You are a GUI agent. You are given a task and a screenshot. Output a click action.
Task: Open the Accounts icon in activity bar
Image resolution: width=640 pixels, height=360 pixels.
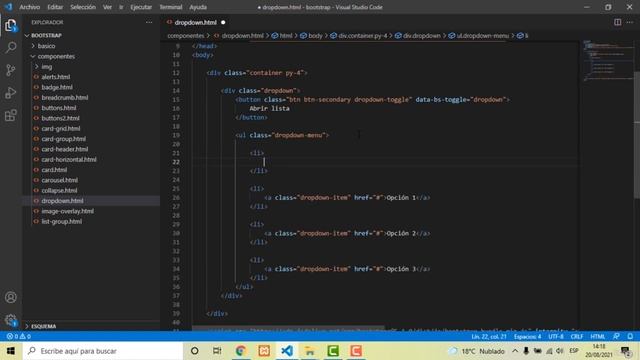click(x=11, y=297)
